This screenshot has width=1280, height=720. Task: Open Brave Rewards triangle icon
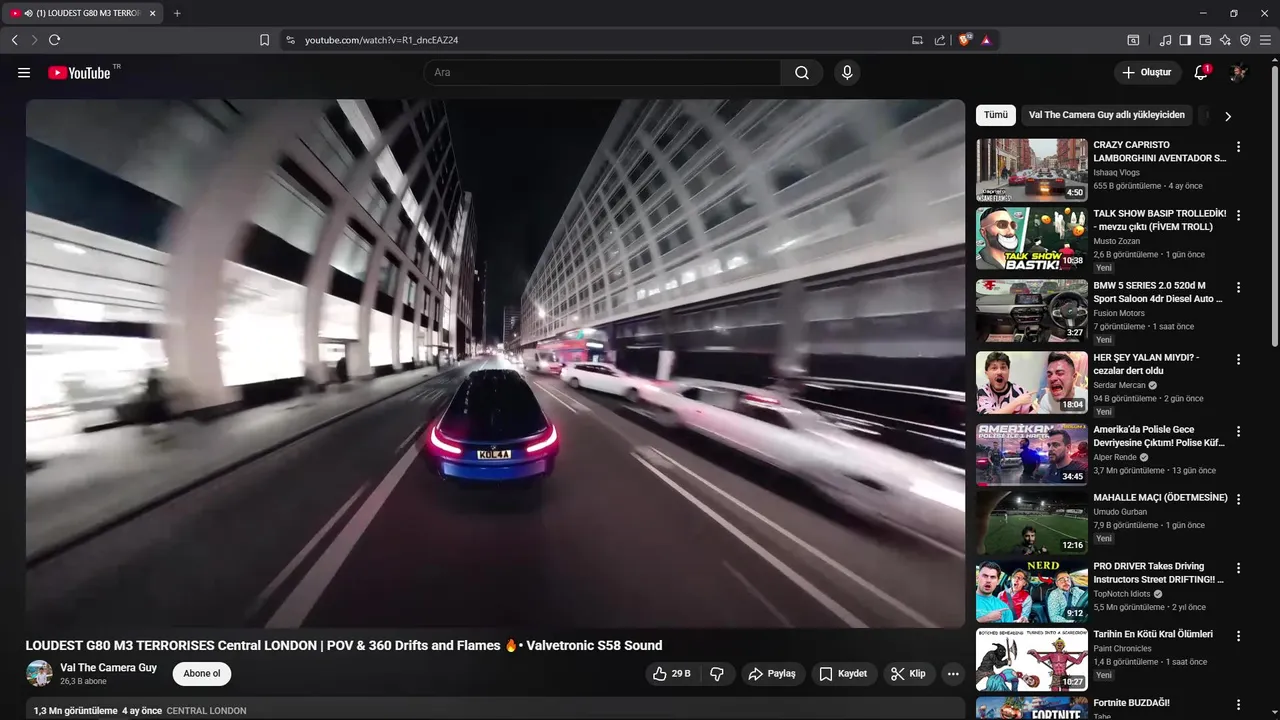click(986, 40)
